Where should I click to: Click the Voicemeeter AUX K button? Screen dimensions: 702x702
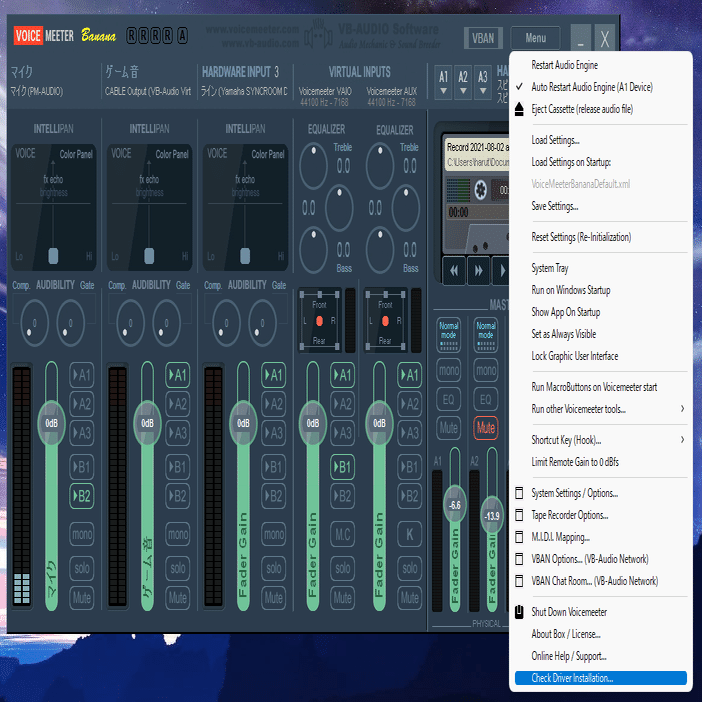click(409, 534)
